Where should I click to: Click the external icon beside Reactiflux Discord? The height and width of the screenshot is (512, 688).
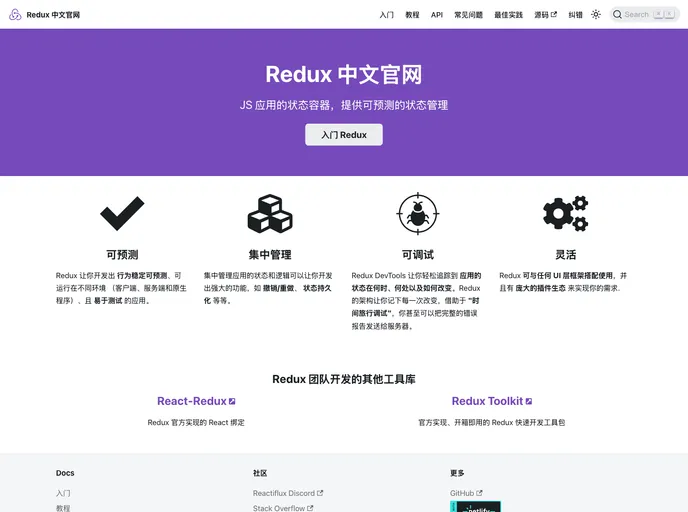320,493
